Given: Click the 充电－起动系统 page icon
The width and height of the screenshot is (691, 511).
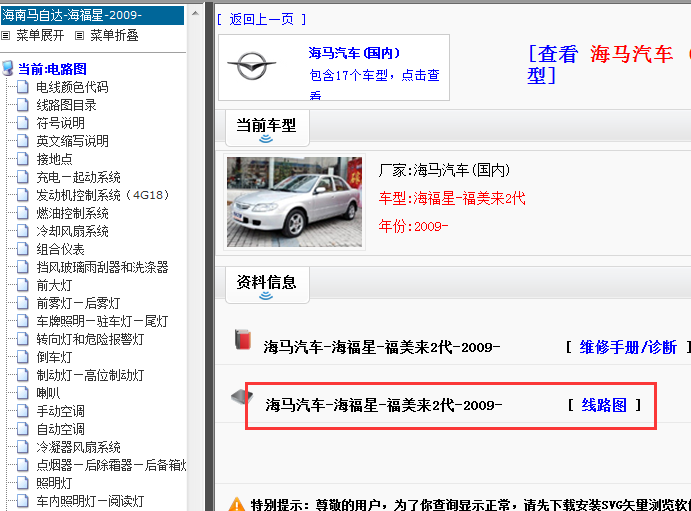Looking at the screenshot, I should [x=22, y=177].
